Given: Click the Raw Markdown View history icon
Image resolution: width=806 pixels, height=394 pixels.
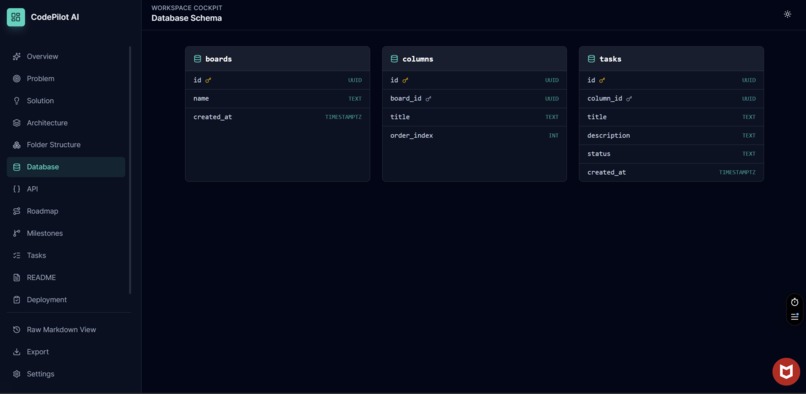Looking at the screenshot, I should (x=16, y=330).
